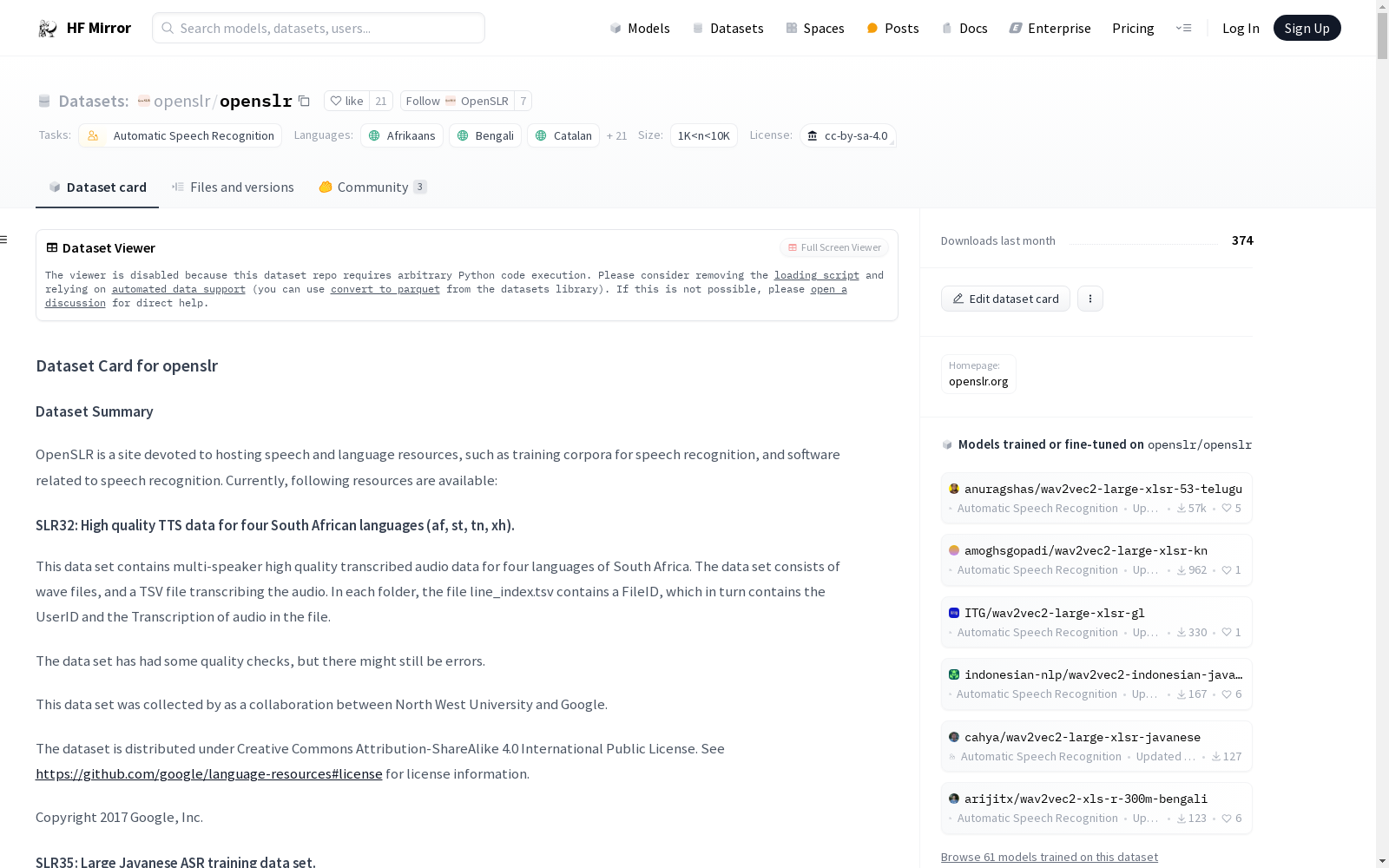Image resolution: width=1389 pixels, height=868 pixels.
Task: Open the 7 followers count
Action: (523, 101)
